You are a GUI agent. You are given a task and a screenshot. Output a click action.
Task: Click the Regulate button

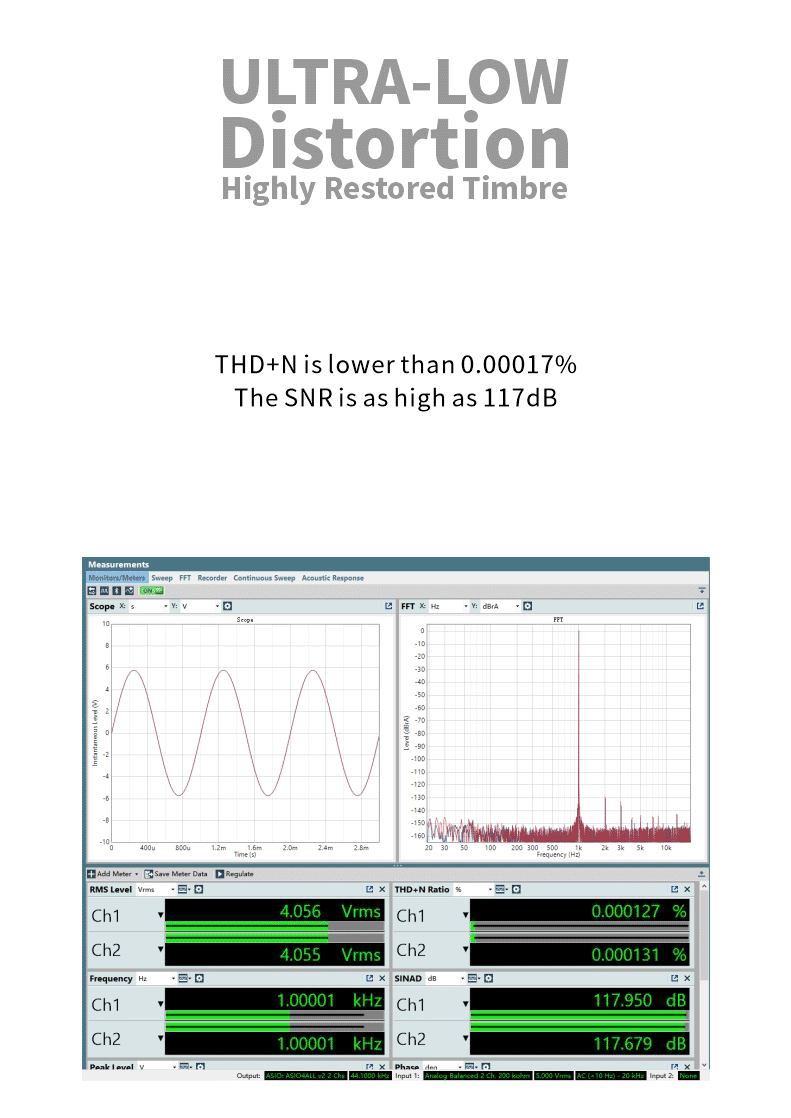coord(234,874)
